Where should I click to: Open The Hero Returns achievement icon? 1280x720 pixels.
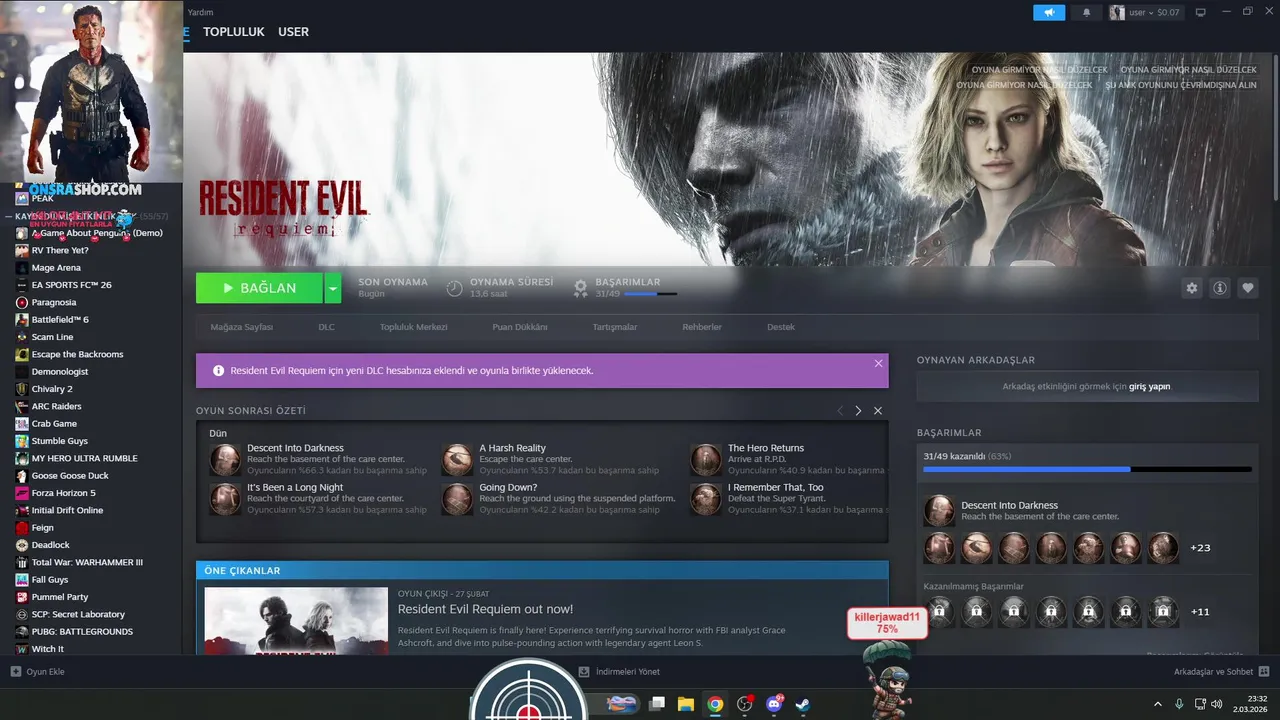click(x=705, y=459)
